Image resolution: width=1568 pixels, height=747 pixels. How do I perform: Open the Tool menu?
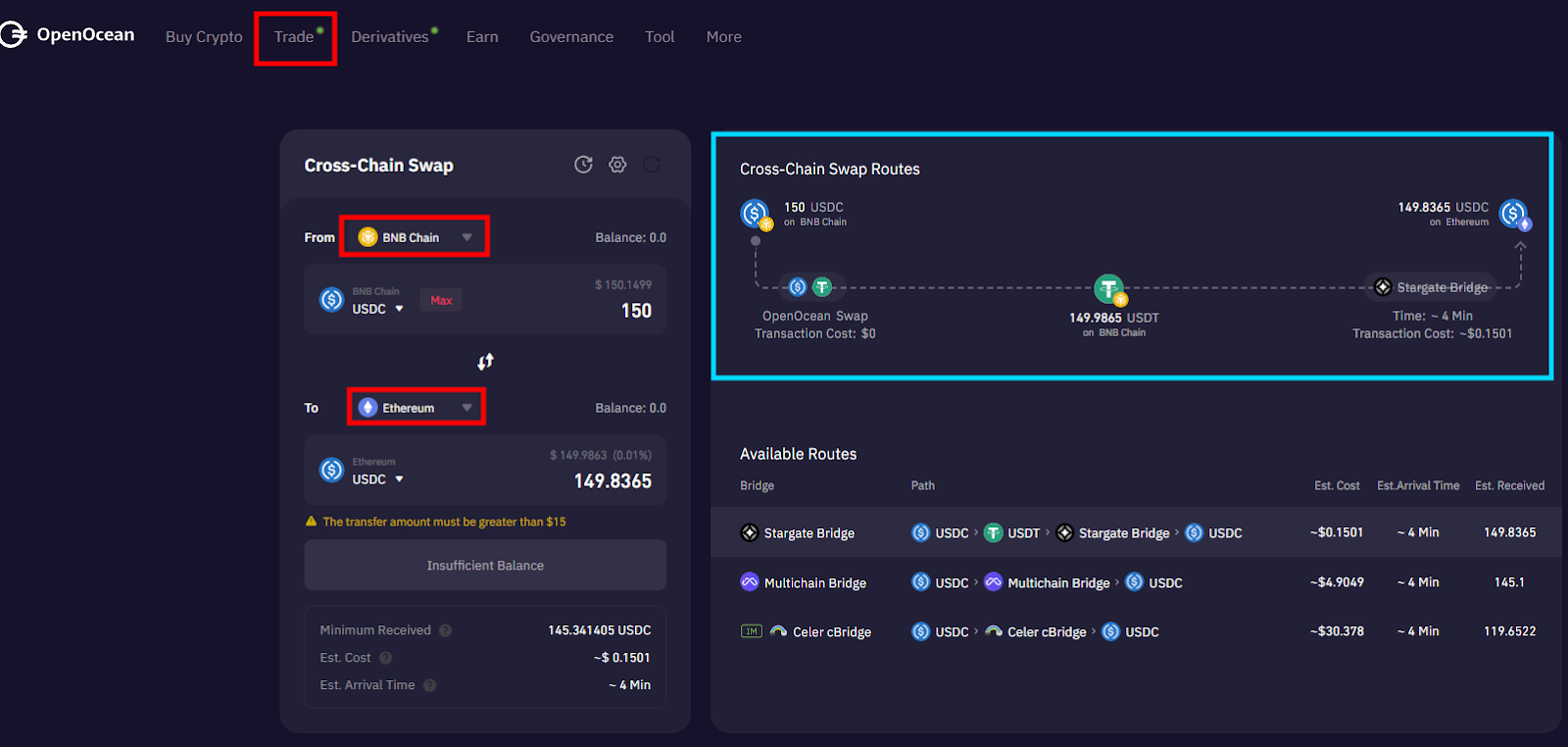tap(660, 36)
